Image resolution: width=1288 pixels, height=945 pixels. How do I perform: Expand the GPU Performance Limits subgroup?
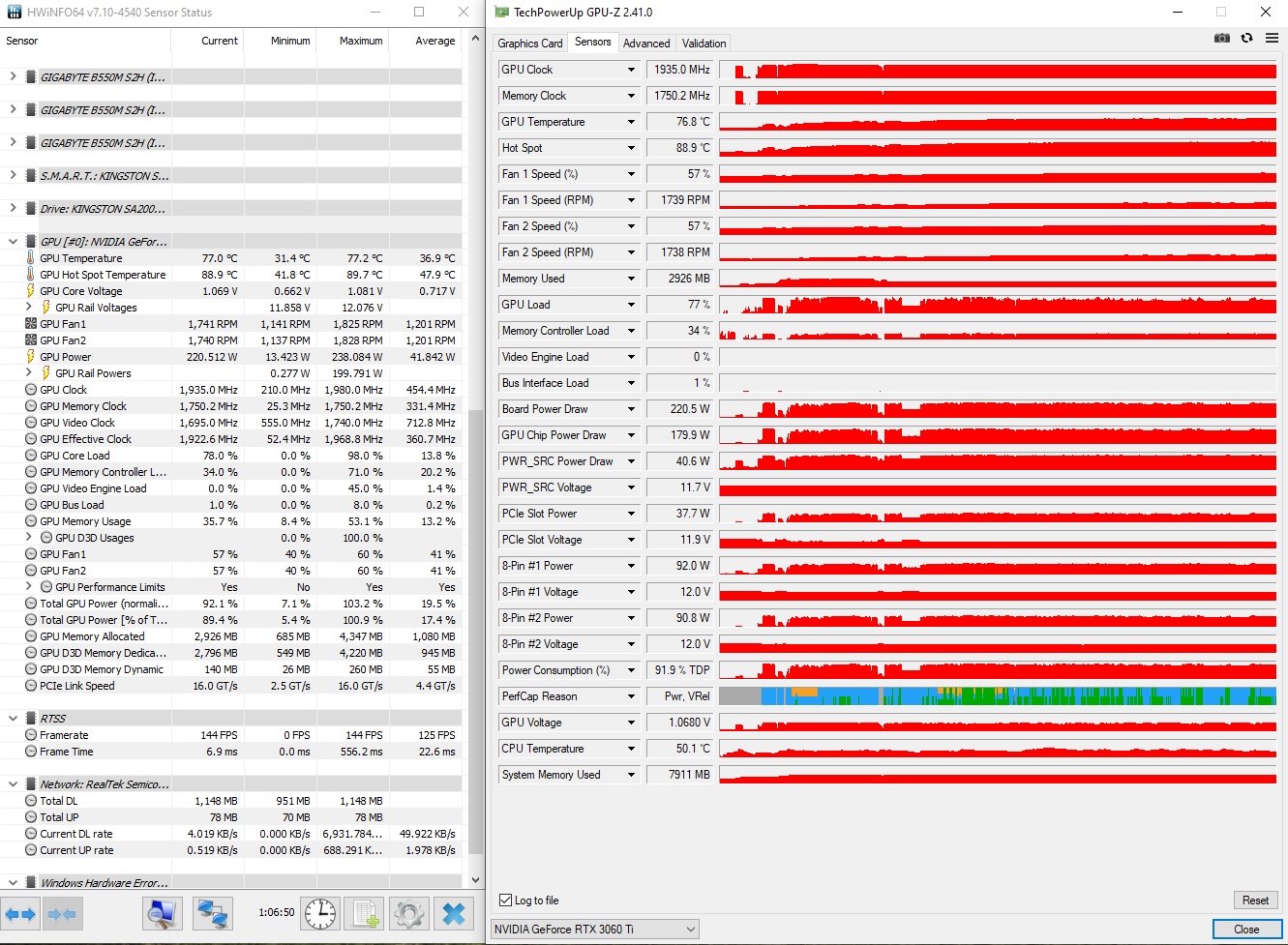(29, 586)
